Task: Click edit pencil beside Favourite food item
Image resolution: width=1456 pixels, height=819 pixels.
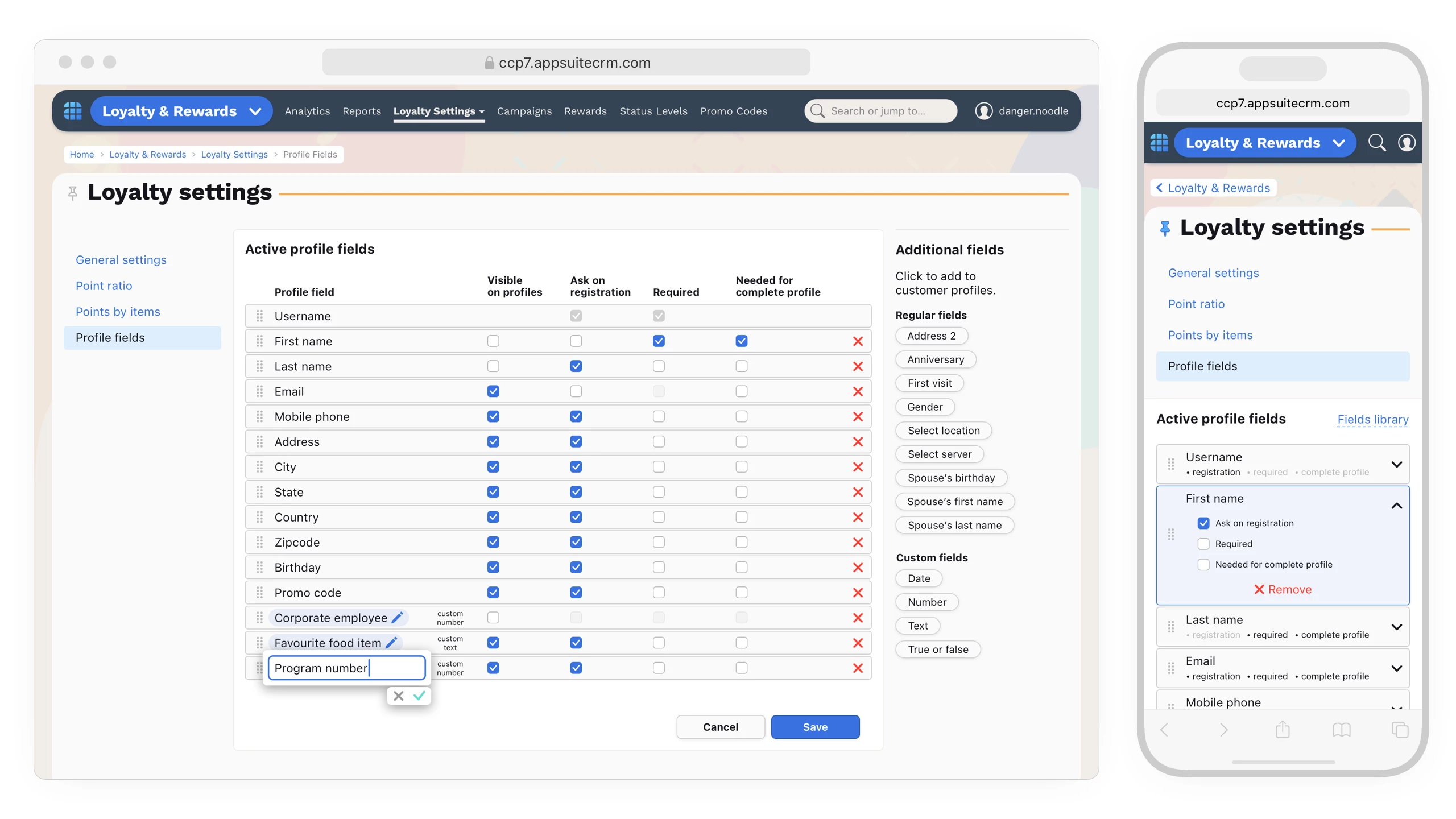Action: [391, 643]
